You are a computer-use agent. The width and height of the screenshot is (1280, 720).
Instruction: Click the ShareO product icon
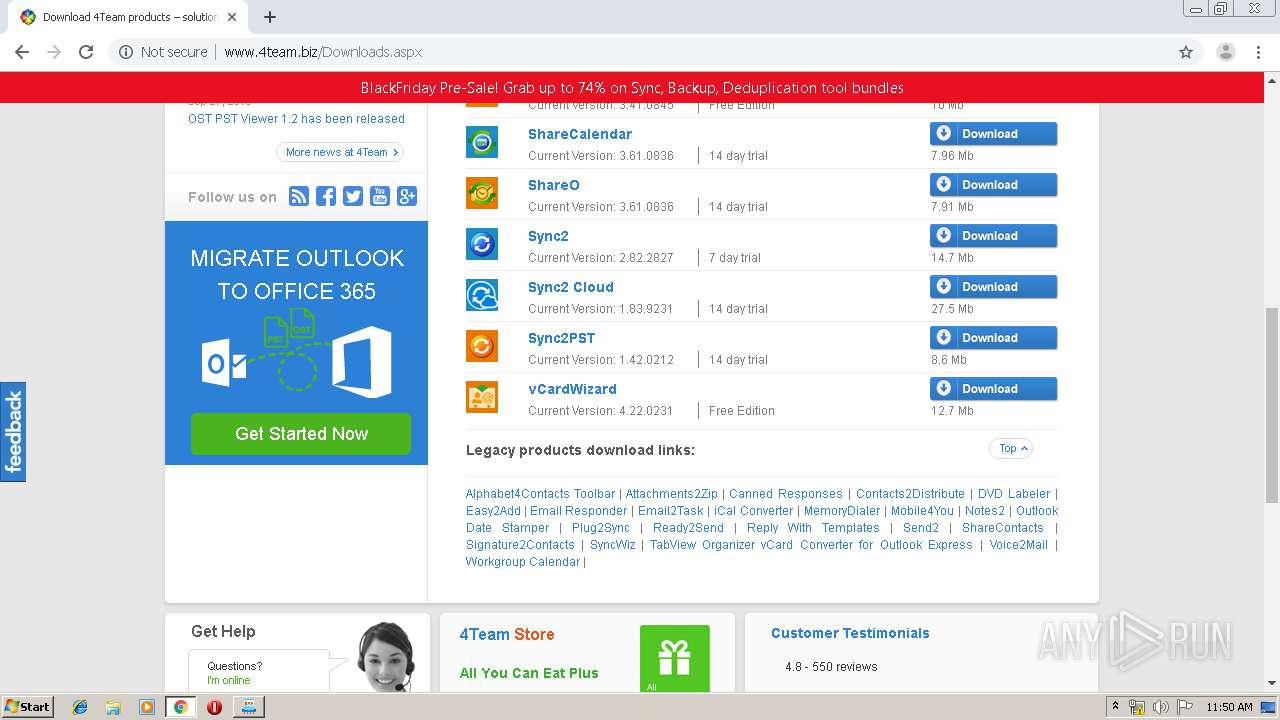click(x=482, y=193)
